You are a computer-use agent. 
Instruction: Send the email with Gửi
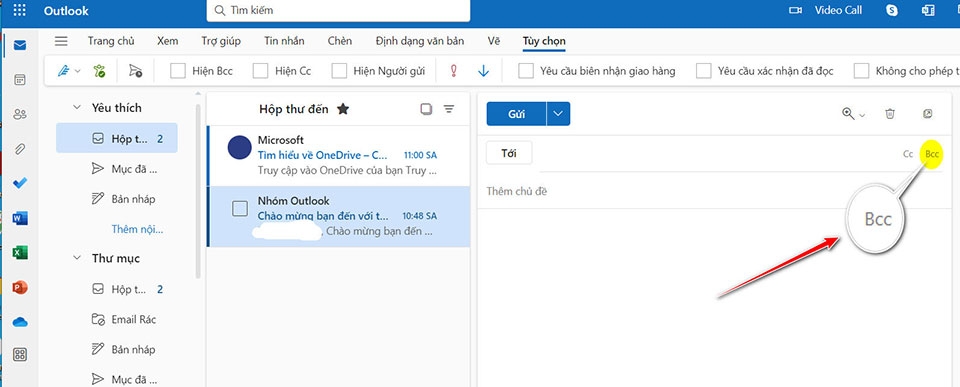[x=517, y=114]
